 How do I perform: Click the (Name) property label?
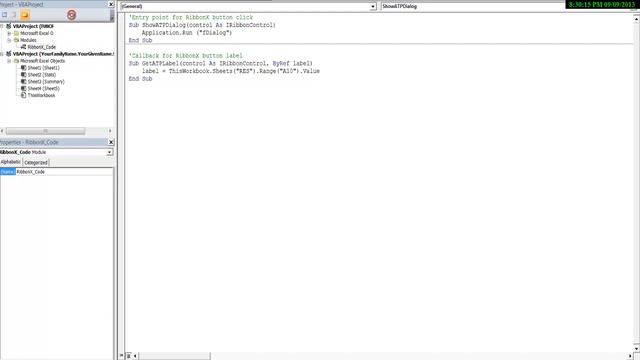7,172
